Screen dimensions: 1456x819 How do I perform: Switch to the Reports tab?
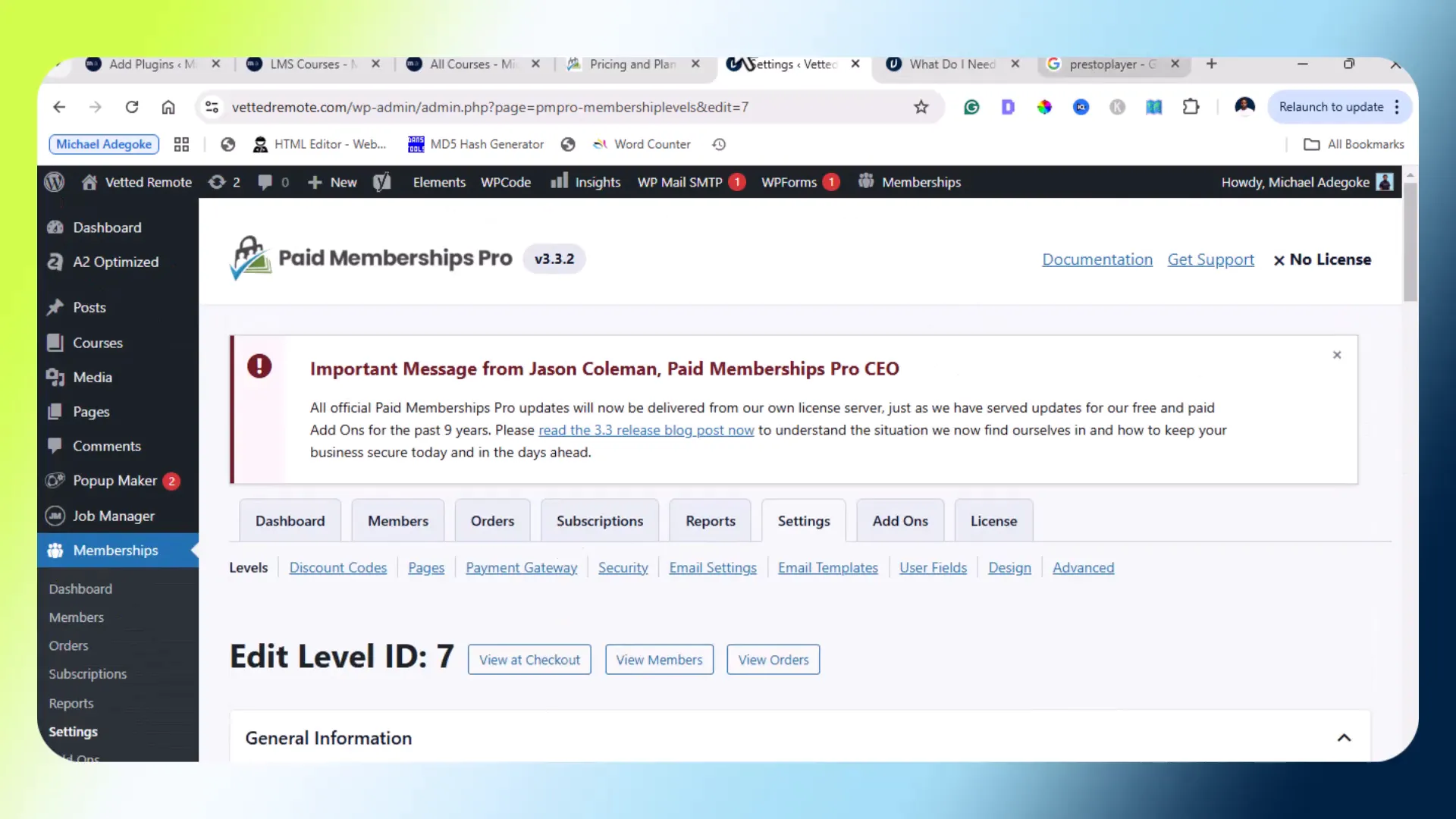point(711,521)
